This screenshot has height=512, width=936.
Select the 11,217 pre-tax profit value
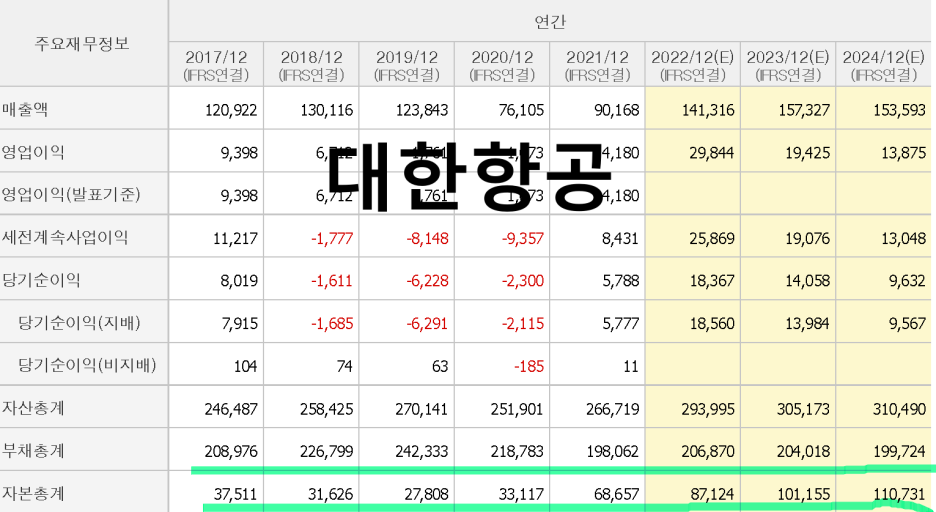[x=235, y=239]
